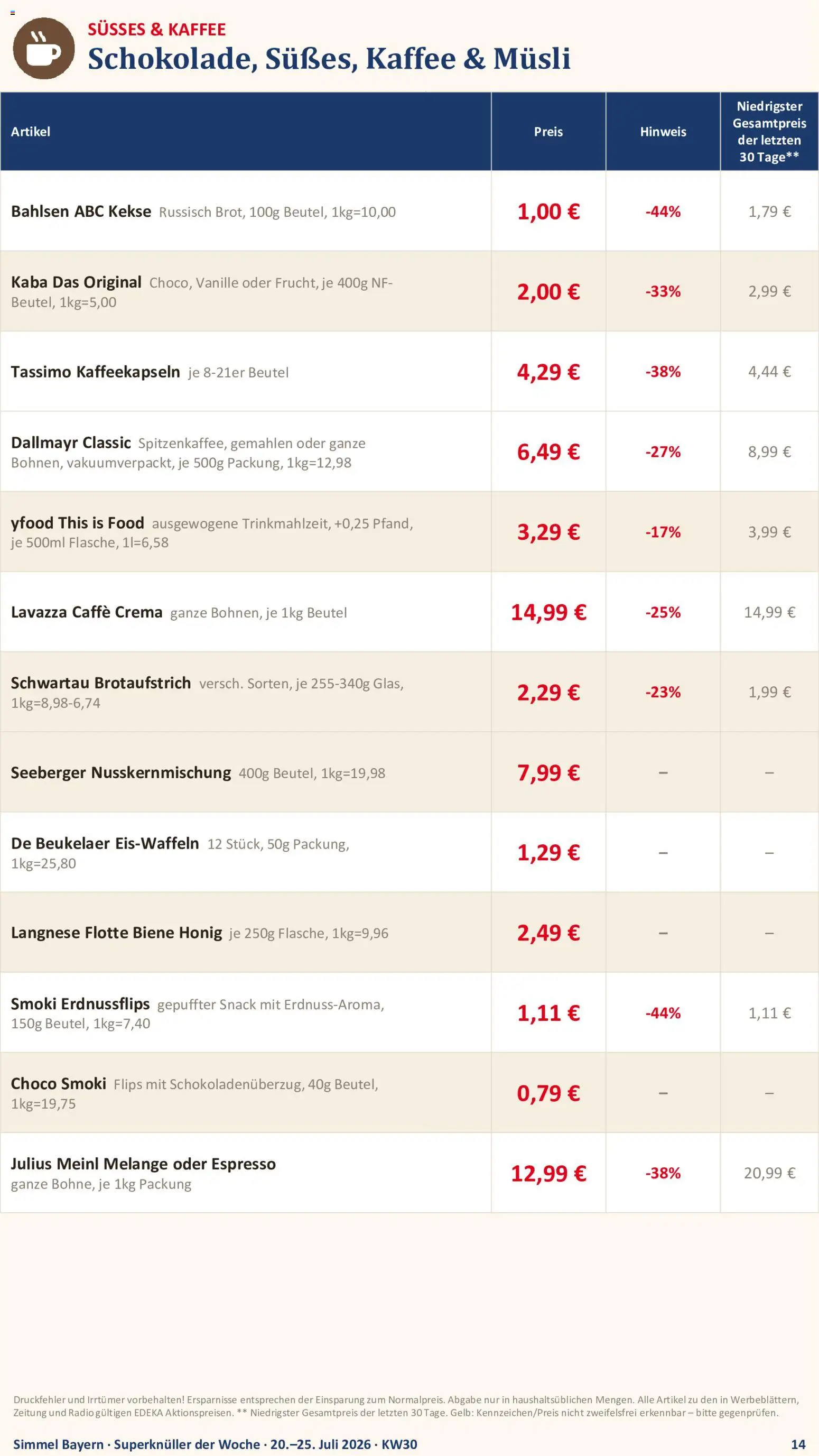Click the page number 14 footer
This screenshot has width=819, height=1456.
coord(798,1440)
